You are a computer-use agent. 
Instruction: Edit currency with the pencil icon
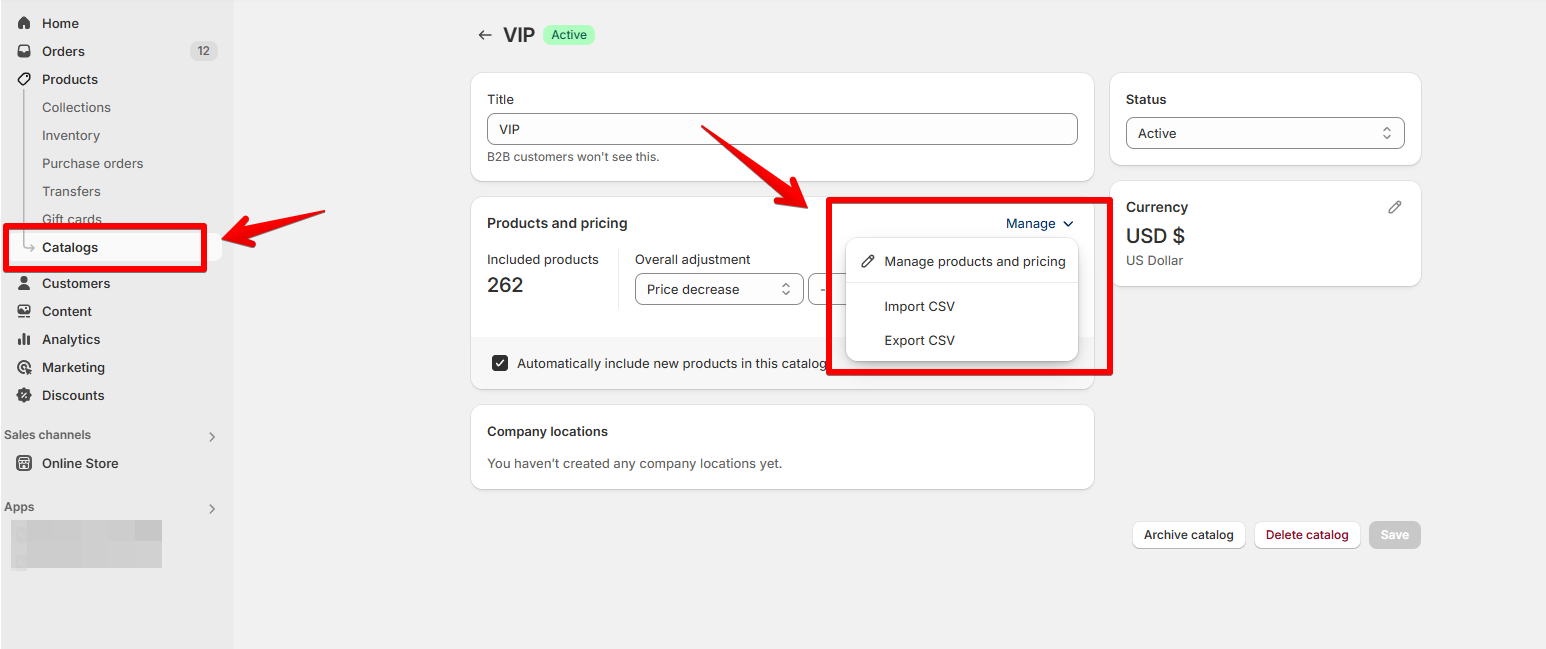1395,207
